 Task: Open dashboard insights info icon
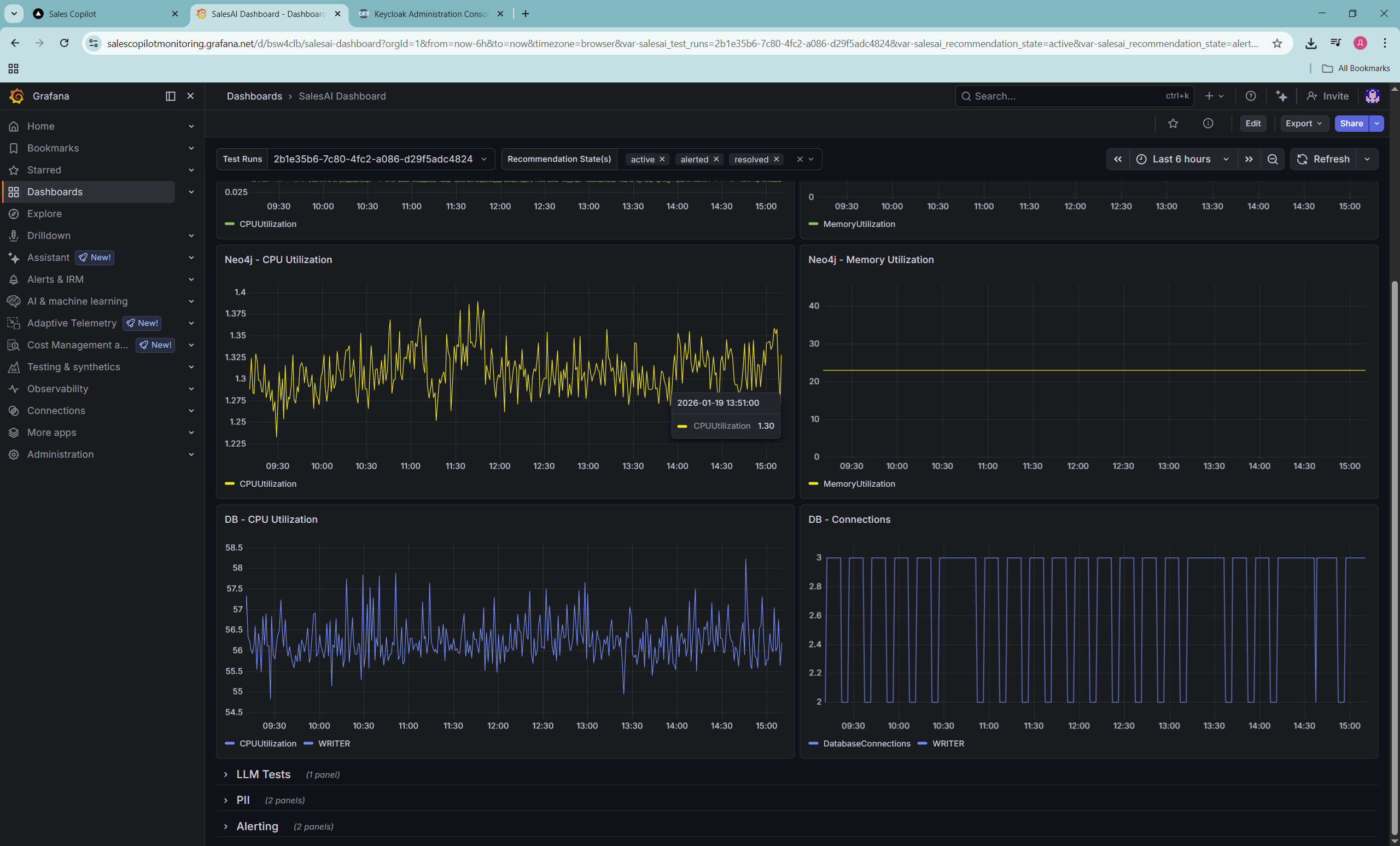pyautogui.click(x=1208, y=123)
